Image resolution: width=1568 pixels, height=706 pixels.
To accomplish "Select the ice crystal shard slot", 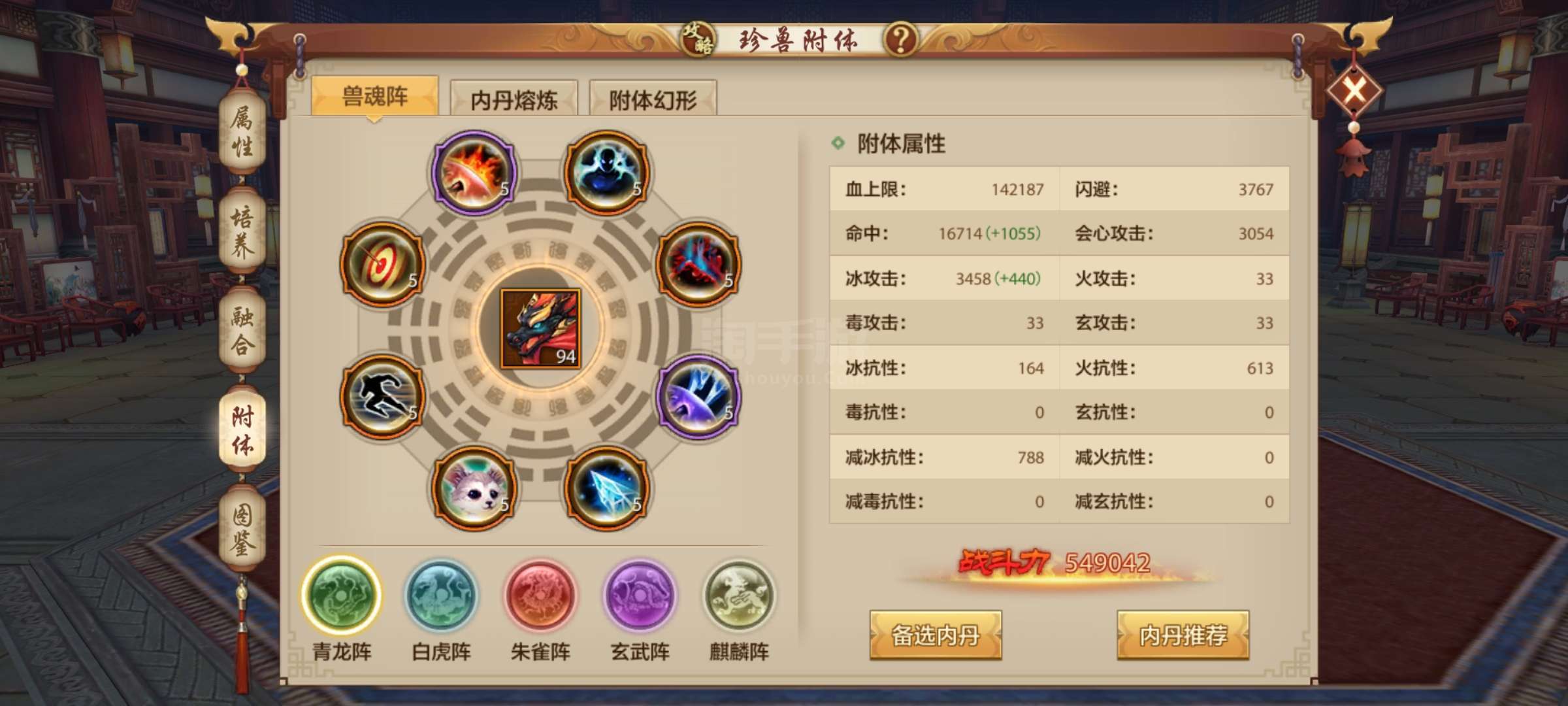I will pyautogui.click(x=606, y=488).
